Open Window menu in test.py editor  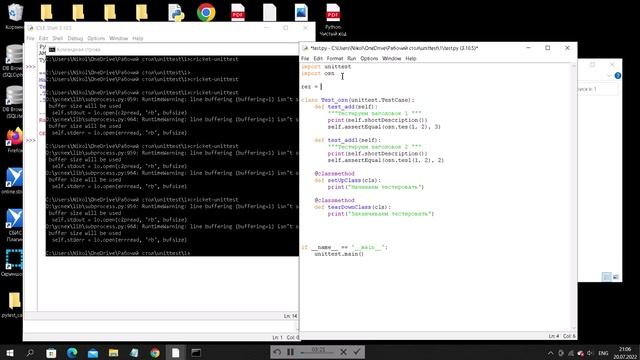[391, 58]
